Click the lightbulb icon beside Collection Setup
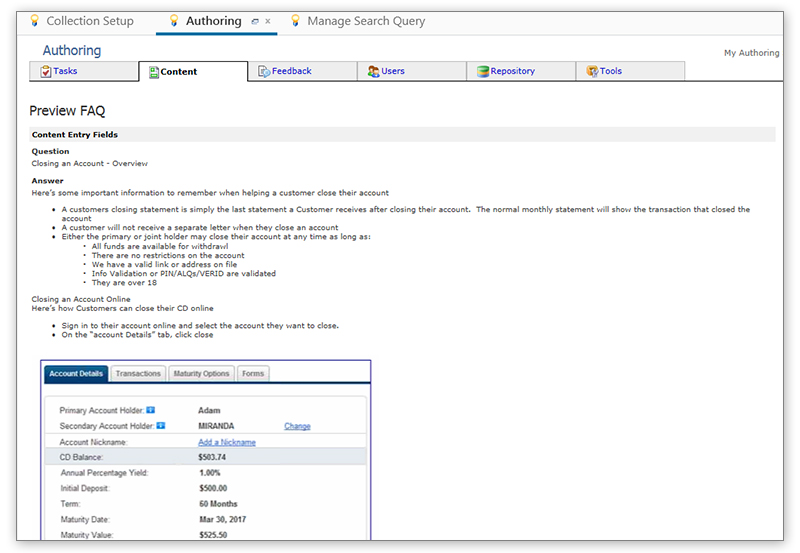Screen dimensions: 800x553 pos(35,21)
